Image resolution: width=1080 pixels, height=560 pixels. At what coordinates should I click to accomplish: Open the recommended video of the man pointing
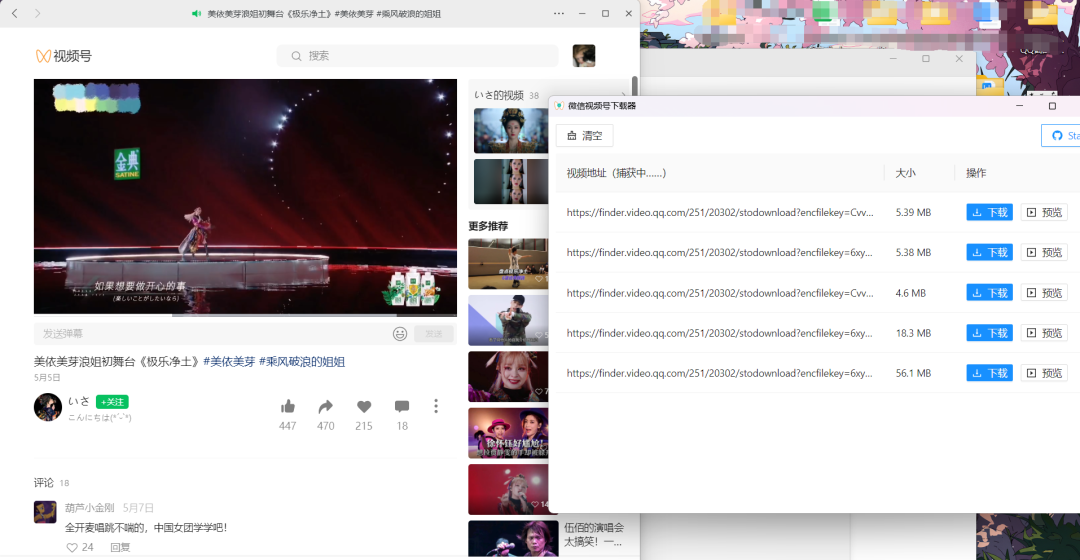(508, 320)
